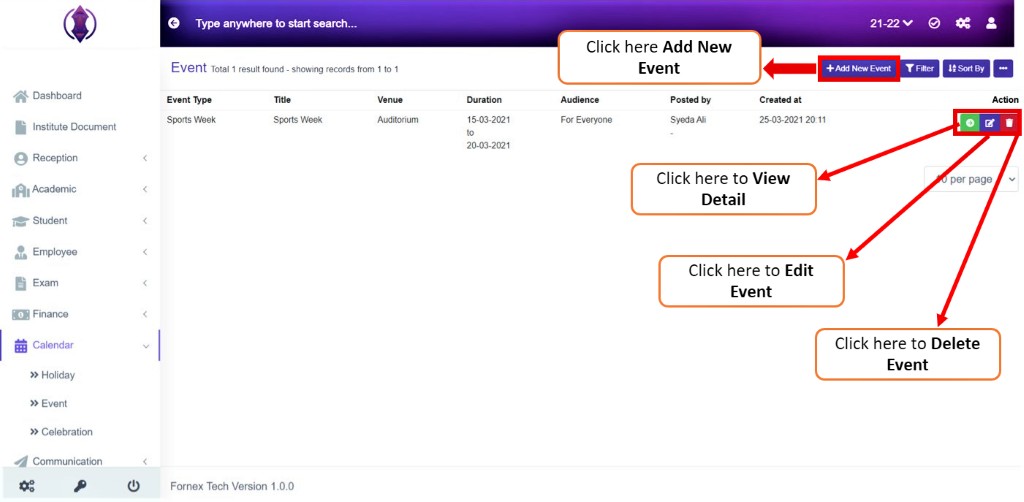Expand the Exam menu

coord(80,283)
